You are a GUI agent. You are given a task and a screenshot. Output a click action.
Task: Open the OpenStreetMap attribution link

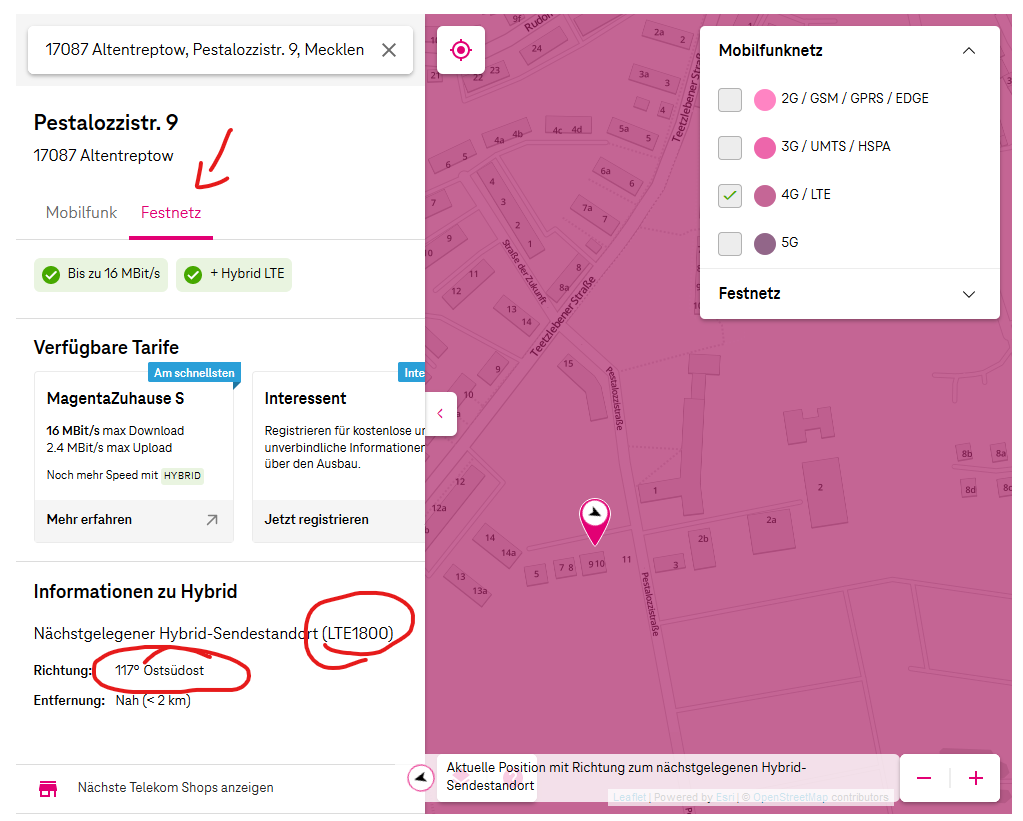point(790,798)
